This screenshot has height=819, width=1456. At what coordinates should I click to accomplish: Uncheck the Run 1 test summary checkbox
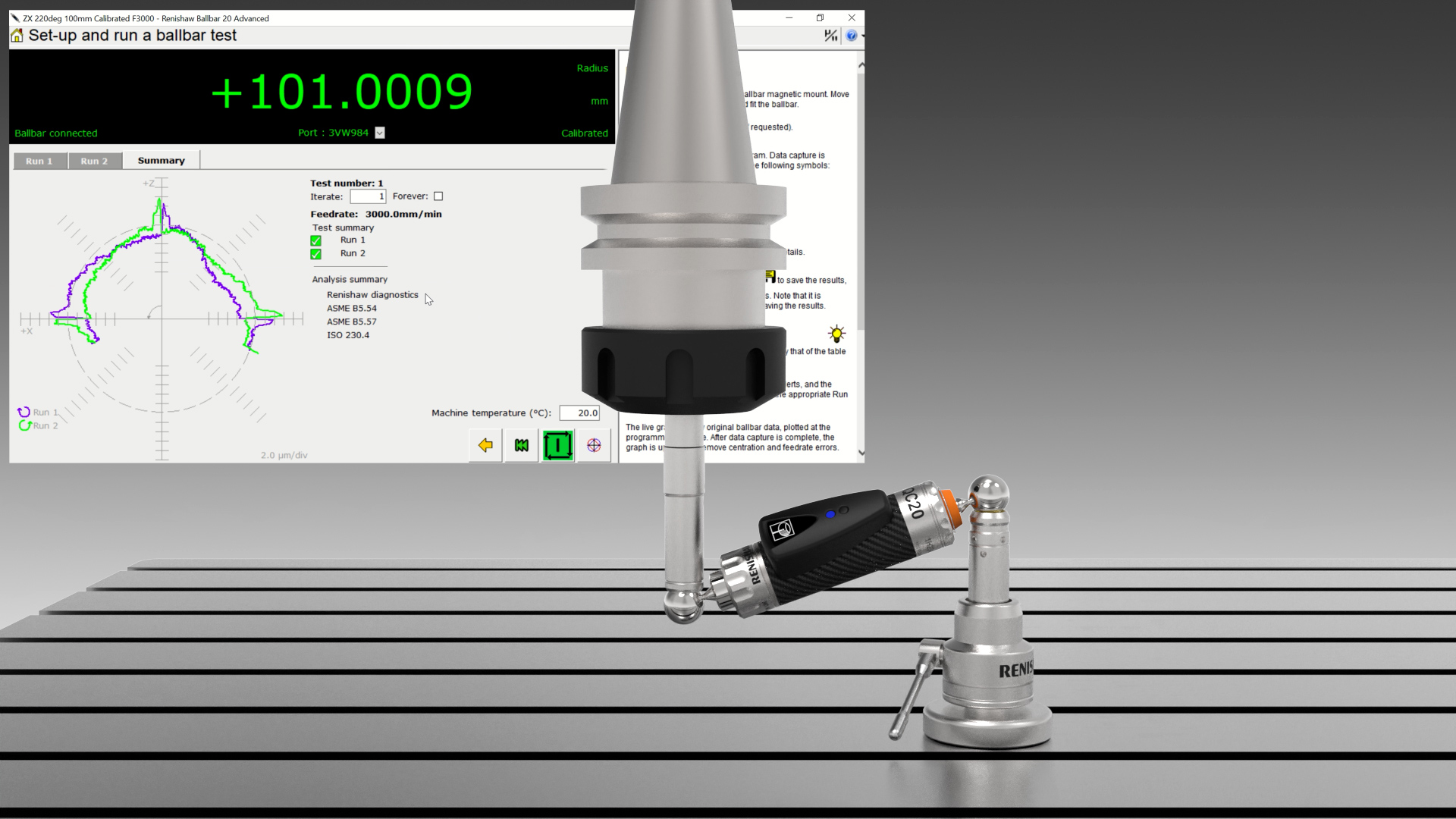coord(315,240)
